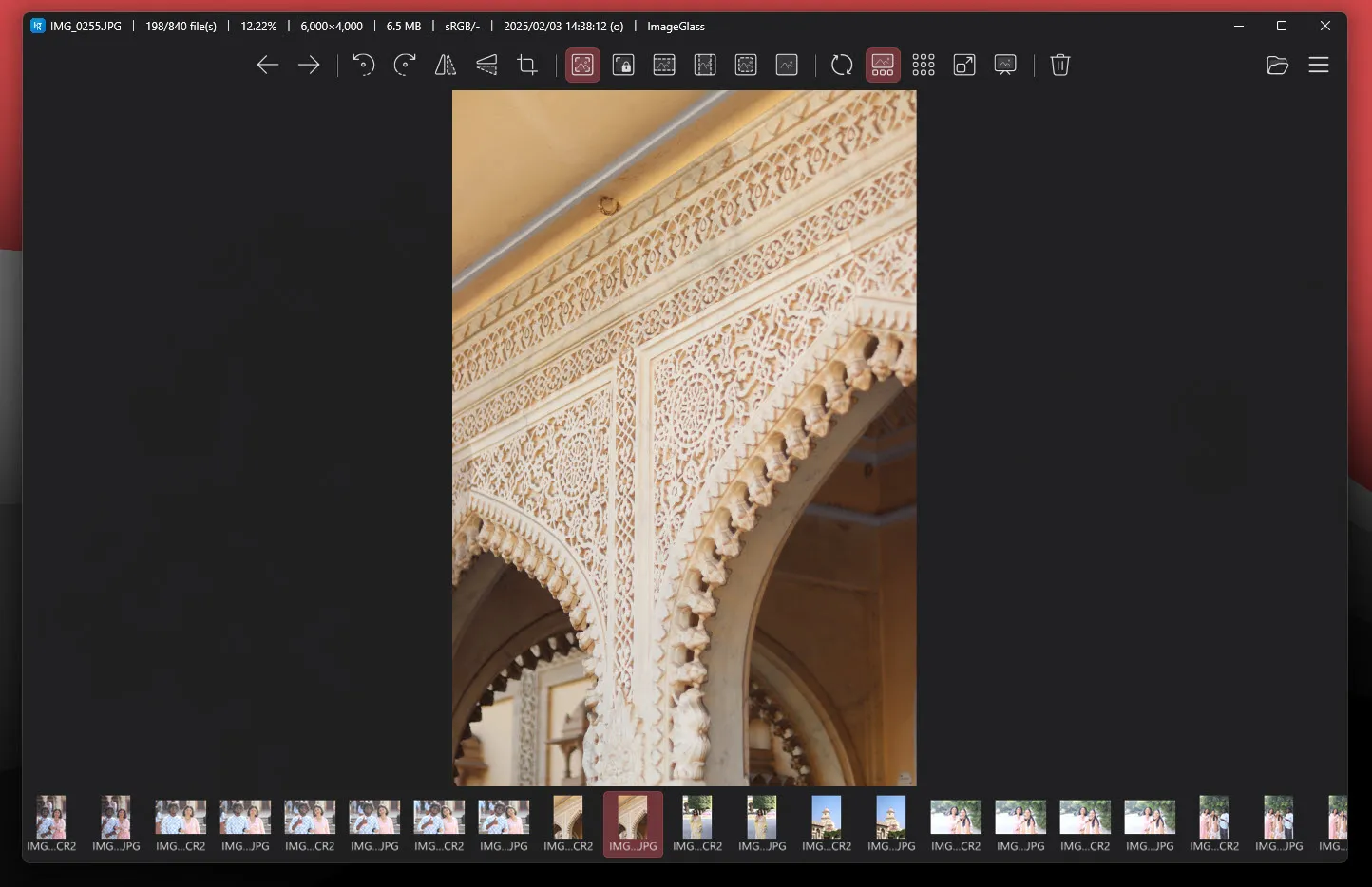Hide the gallery thumbnail bar
1372x887 pixels.
883,65
